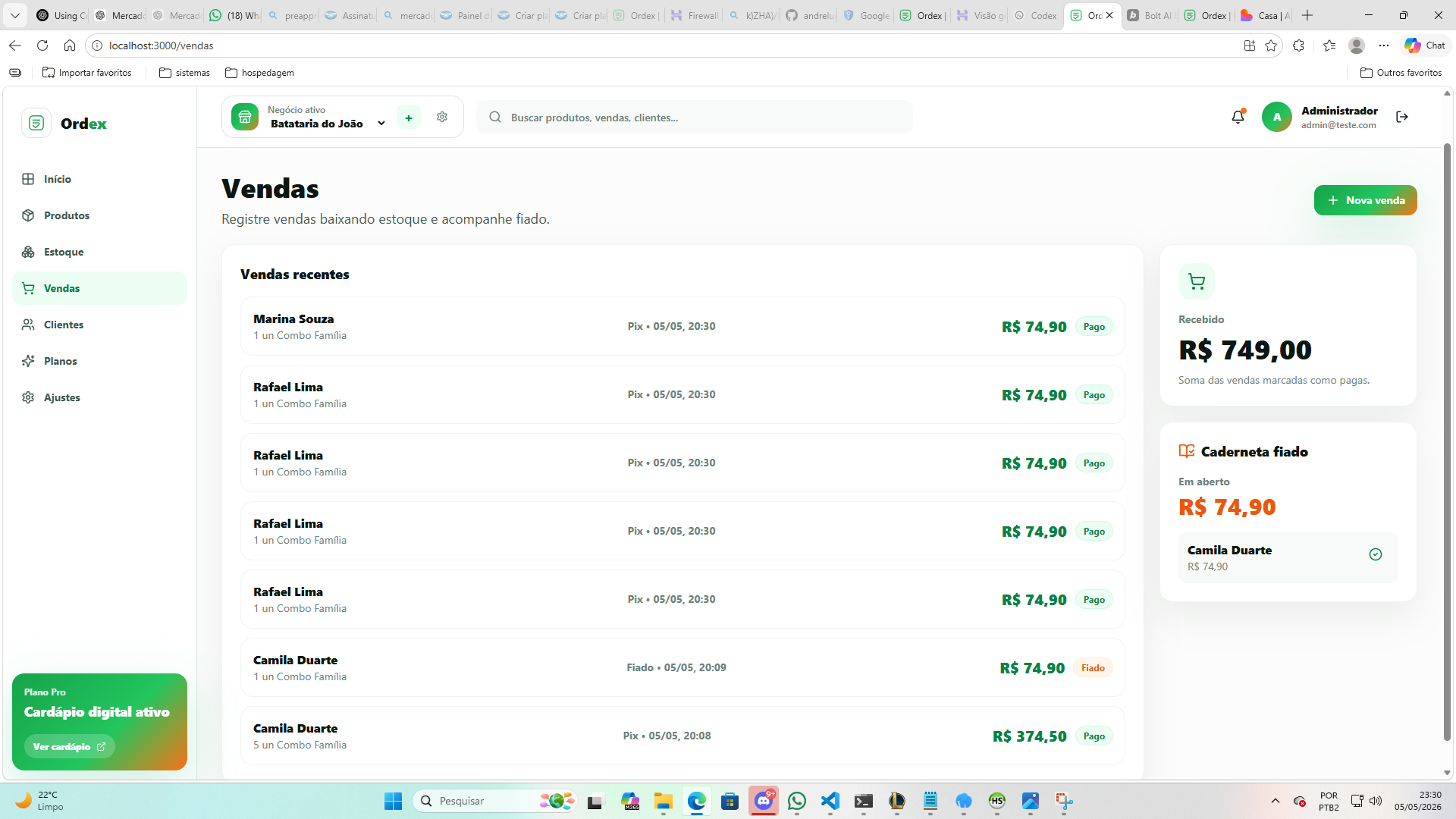The image size is (1456, 819).
Task: Click the taskbar Pesquisar search box
Action: tap(495, 801)
